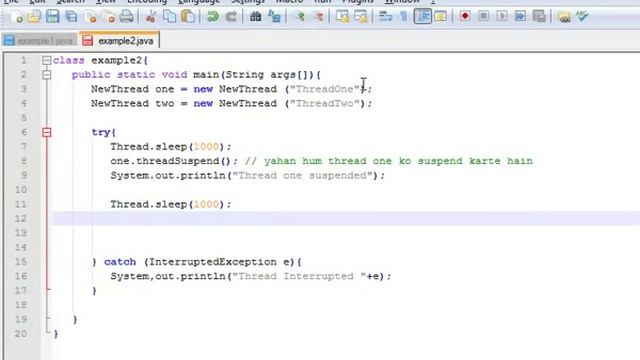
Task: Run spell check with the ABC checkmark icon
Action: tap(582, 17)
